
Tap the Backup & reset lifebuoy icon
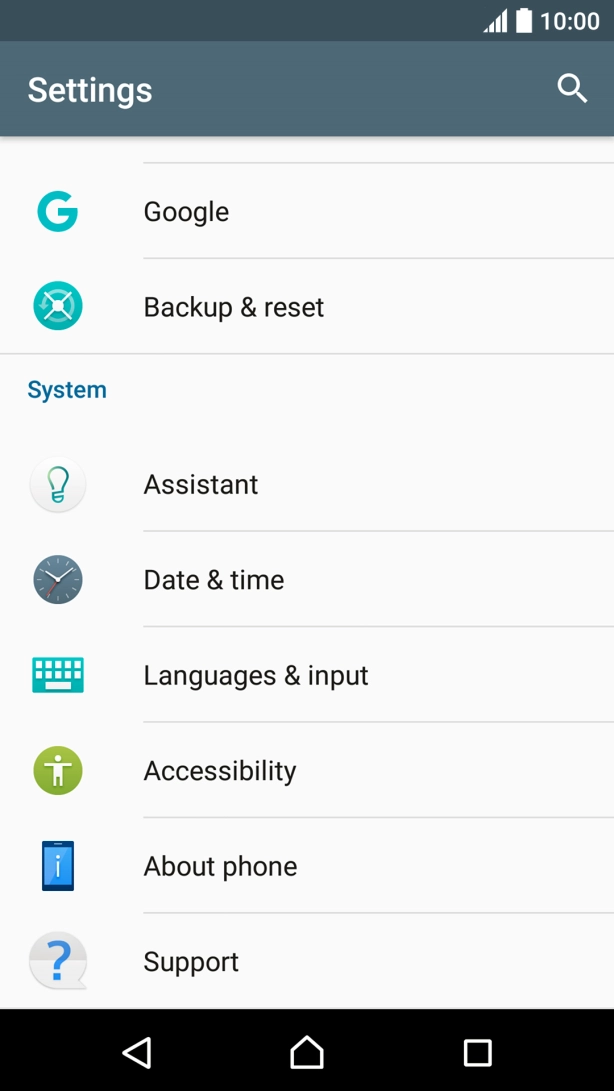[58, 307]
